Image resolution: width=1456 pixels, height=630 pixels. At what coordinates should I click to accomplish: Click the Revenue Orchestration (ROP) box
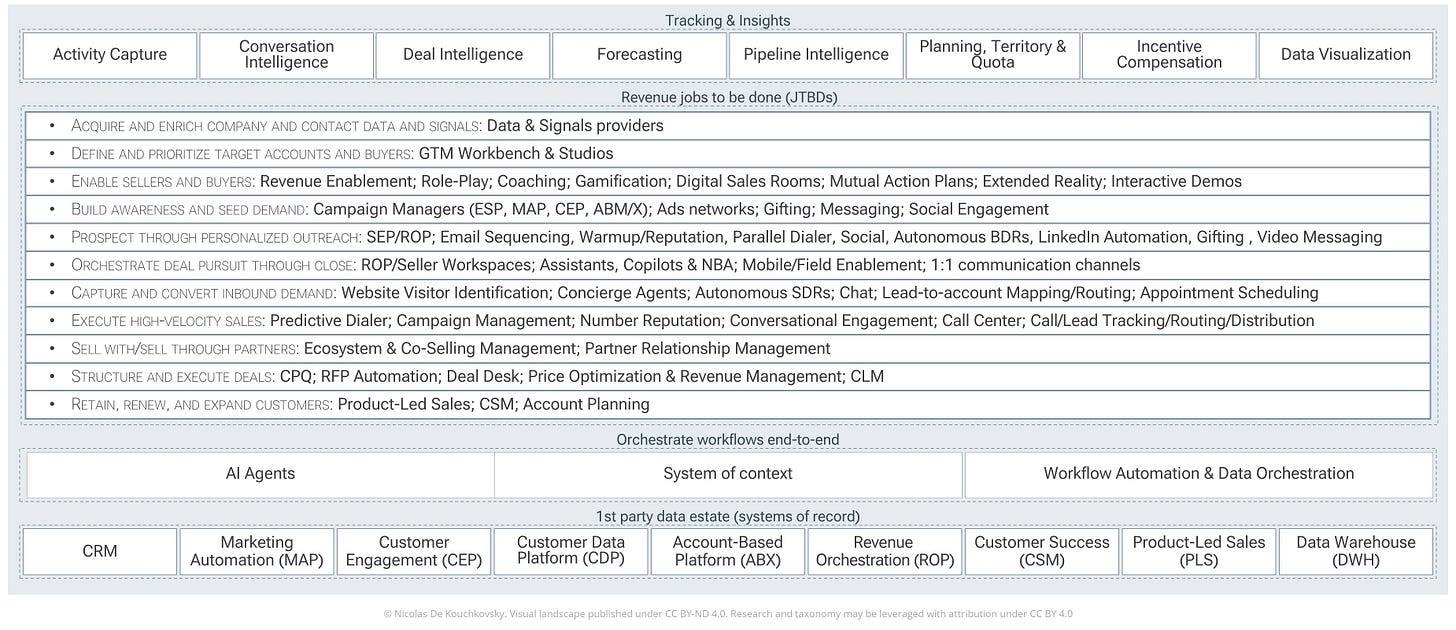click(885, 551)
